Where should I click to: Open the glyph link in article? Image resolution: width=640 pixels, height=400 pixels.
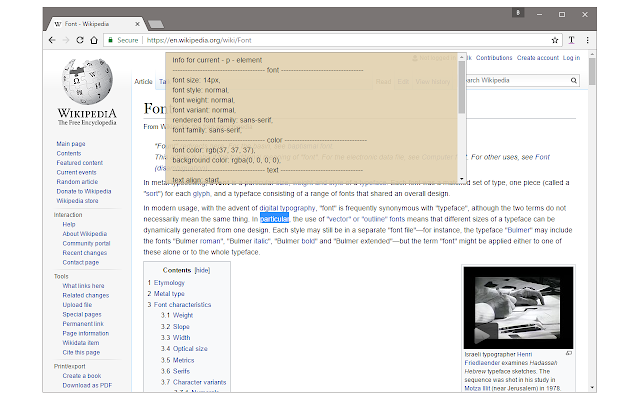(201, 193)
